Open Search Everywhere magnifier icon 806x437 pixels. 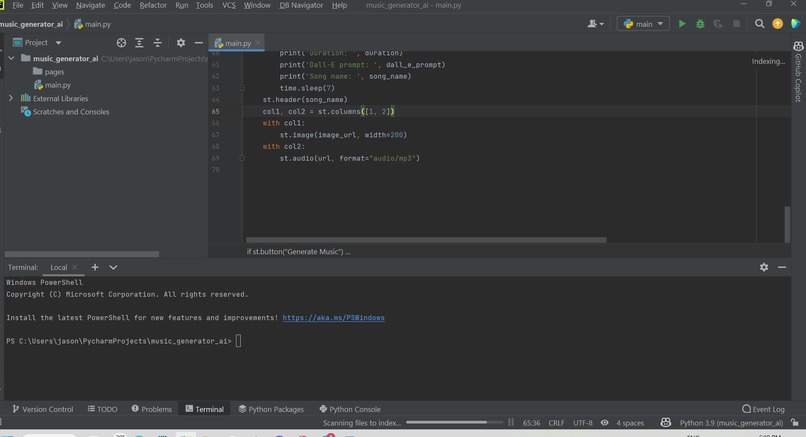[759, 24]
